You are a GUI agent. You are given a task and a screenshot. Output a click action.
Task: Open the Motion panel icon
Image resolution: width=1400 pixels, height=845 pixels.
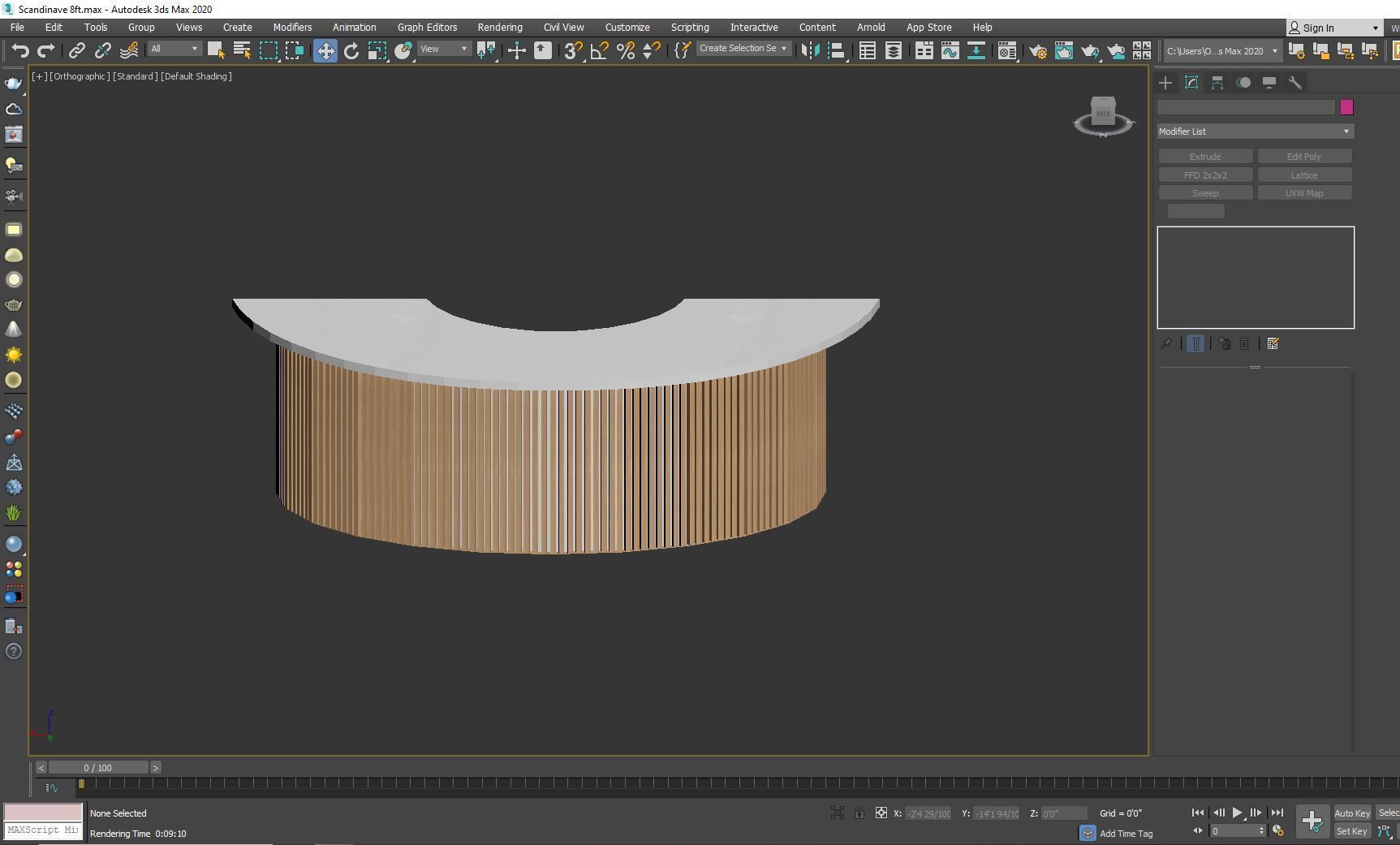pyautogui.click(x=1243, y=83)
